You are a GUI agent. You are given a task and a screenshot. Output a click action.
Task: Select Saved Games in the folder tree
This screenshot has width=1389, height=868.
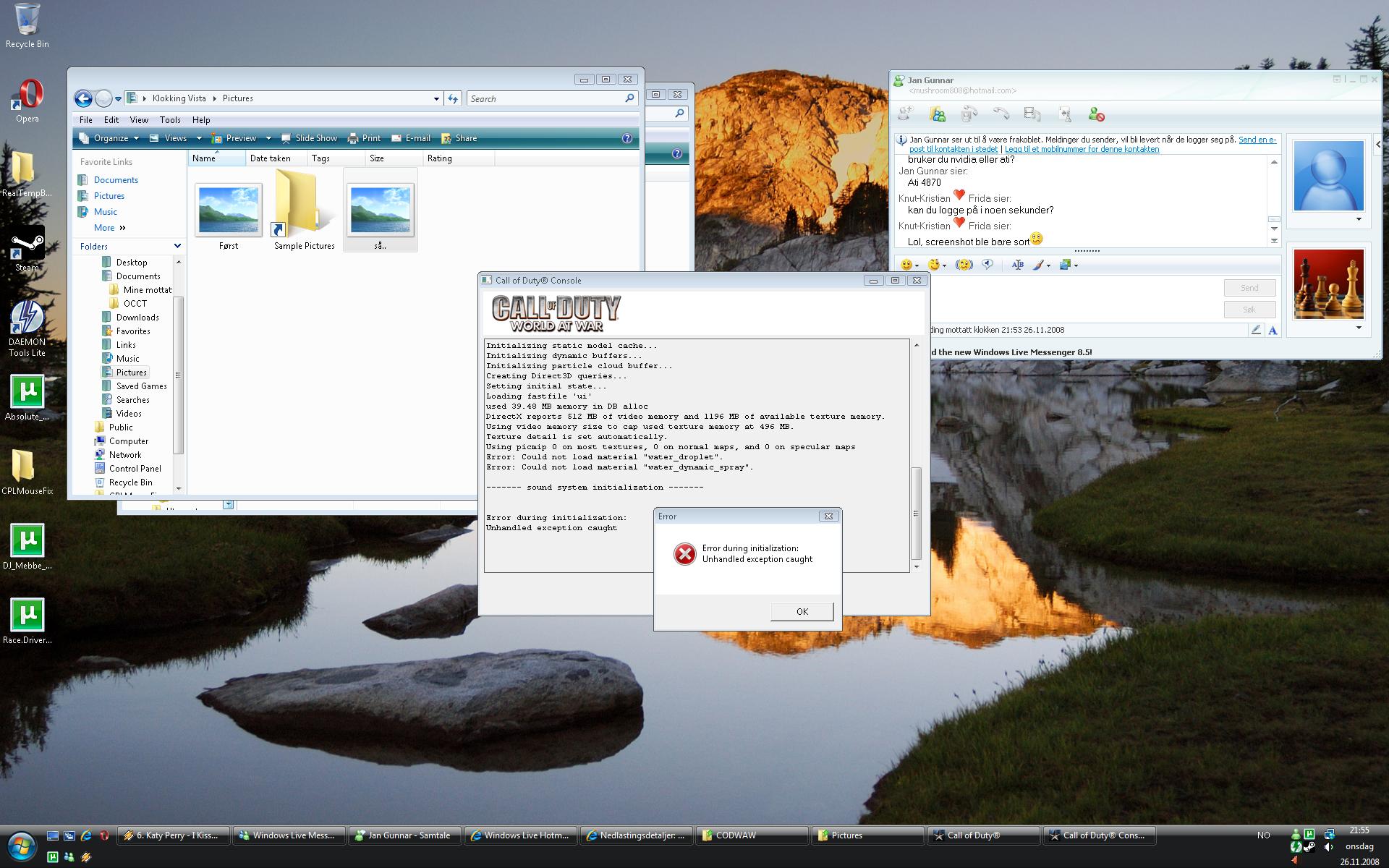click(x=141, y=386)
